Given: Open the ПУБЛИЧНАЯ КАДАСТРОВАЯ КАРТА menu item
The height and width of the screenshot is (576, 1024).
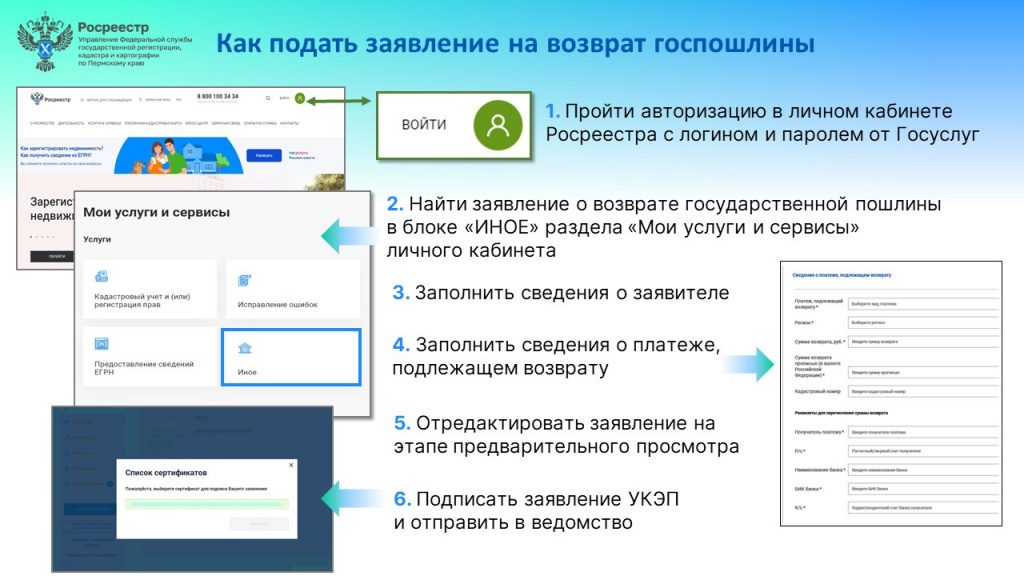Looking at the screenshot, I should pyautogui.click(x=153, y=123).
